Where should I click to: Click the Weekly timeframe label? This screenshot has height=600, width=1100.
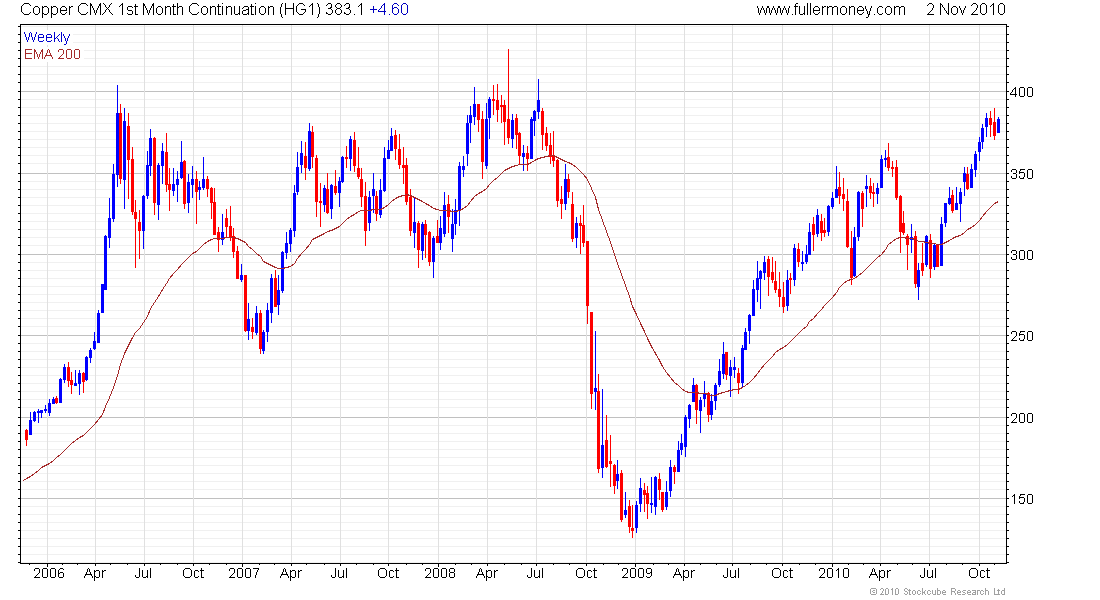tap(47, 37)
